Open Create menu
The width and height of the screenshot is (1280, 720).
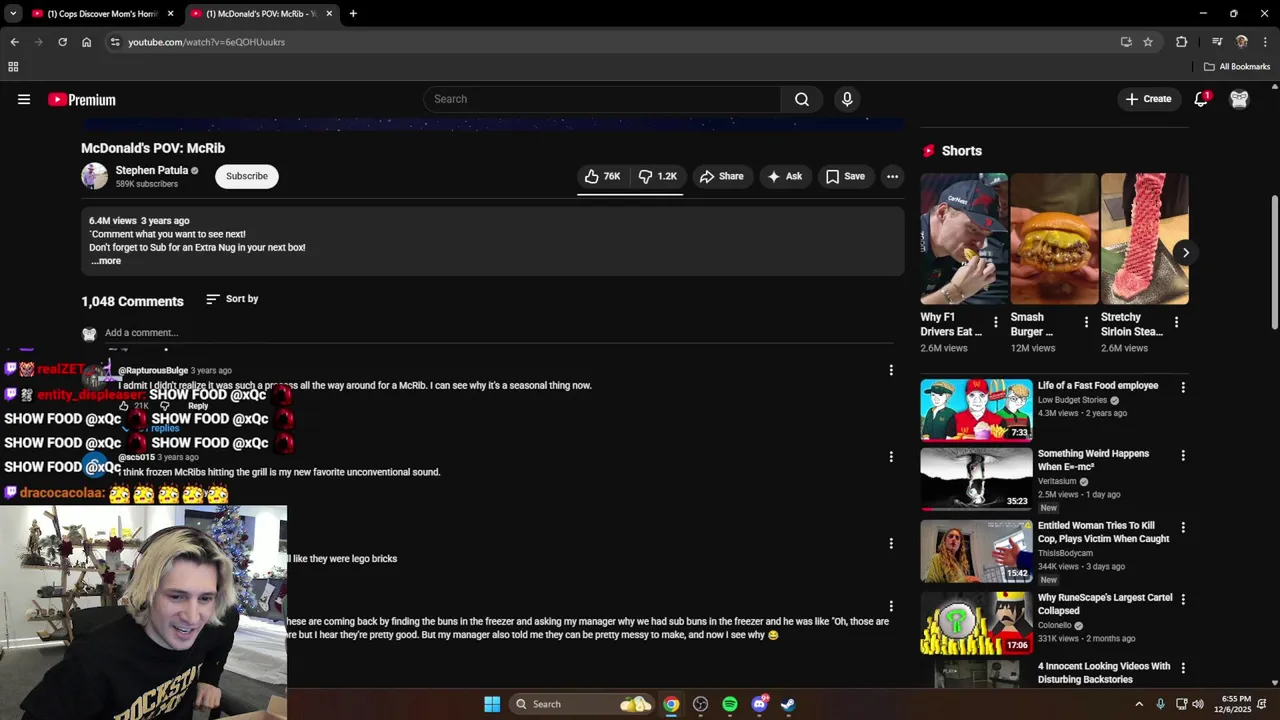1148,99
